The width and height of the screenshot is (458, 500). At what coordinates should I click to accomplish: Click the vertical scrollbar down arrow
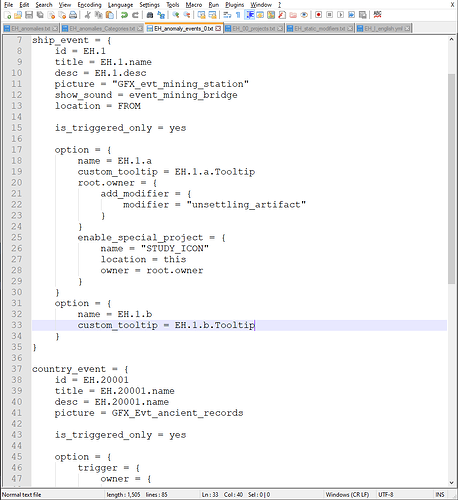451,482
